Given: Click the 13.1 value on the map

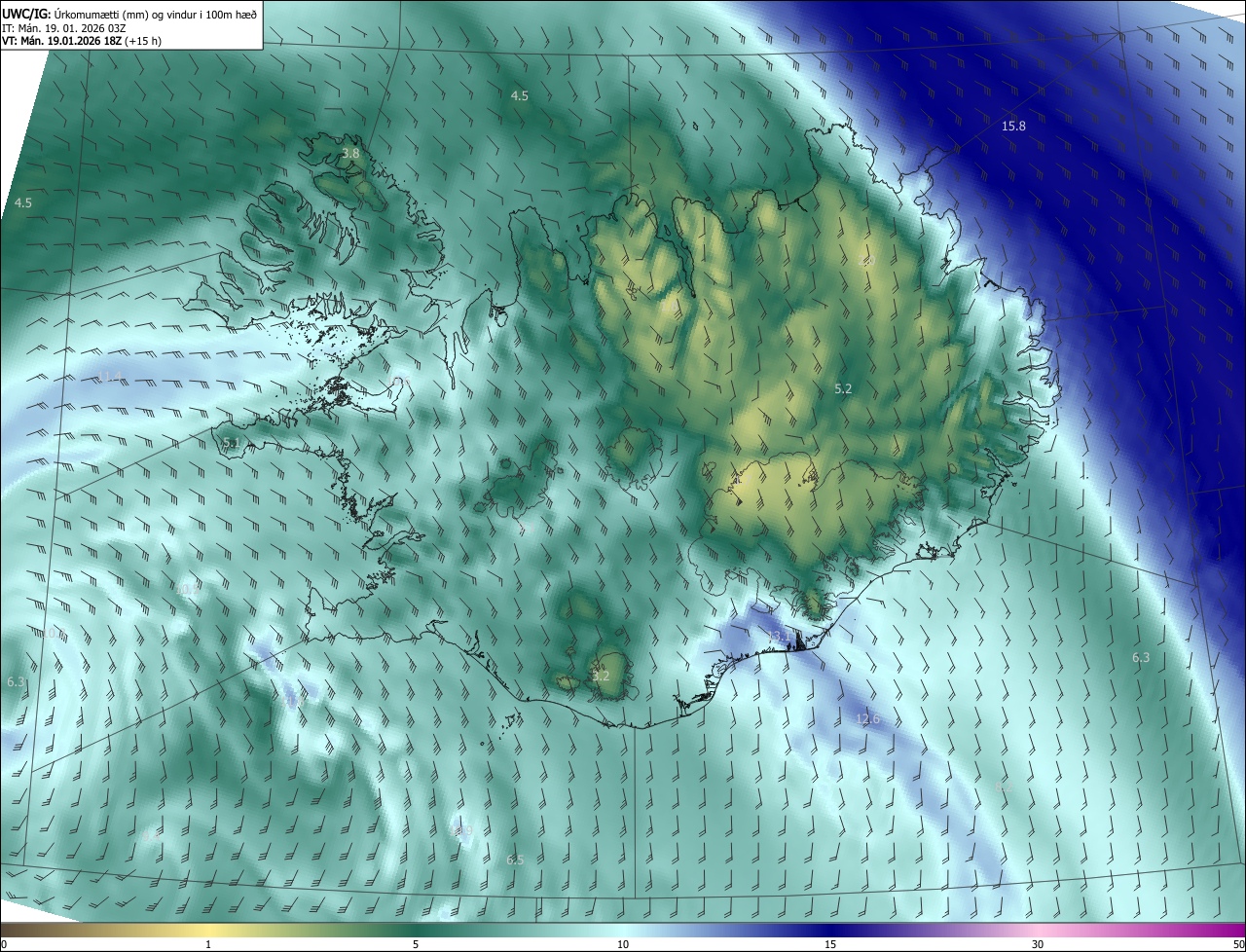Looking at the screenshot, I should 780,636.
